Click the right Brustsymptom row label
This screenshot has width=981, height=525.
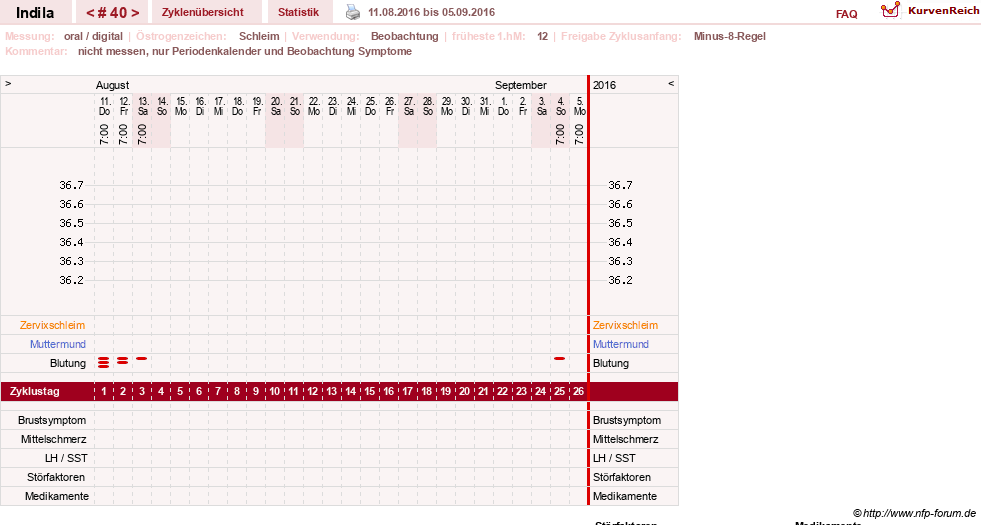click(x=627, y=421)
